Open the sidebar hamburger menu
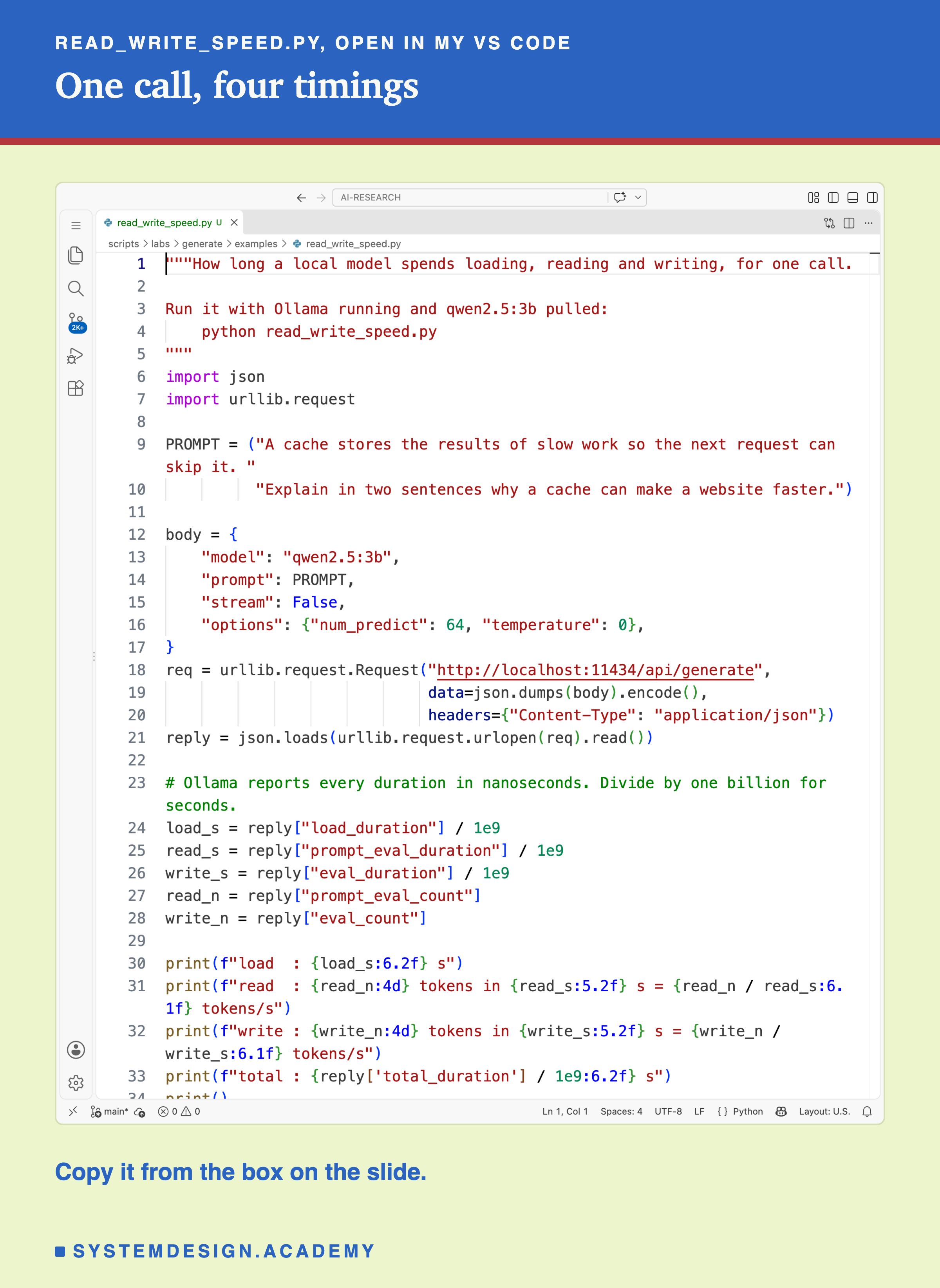The image size is (940, 1288). click(x=76, y=226)
